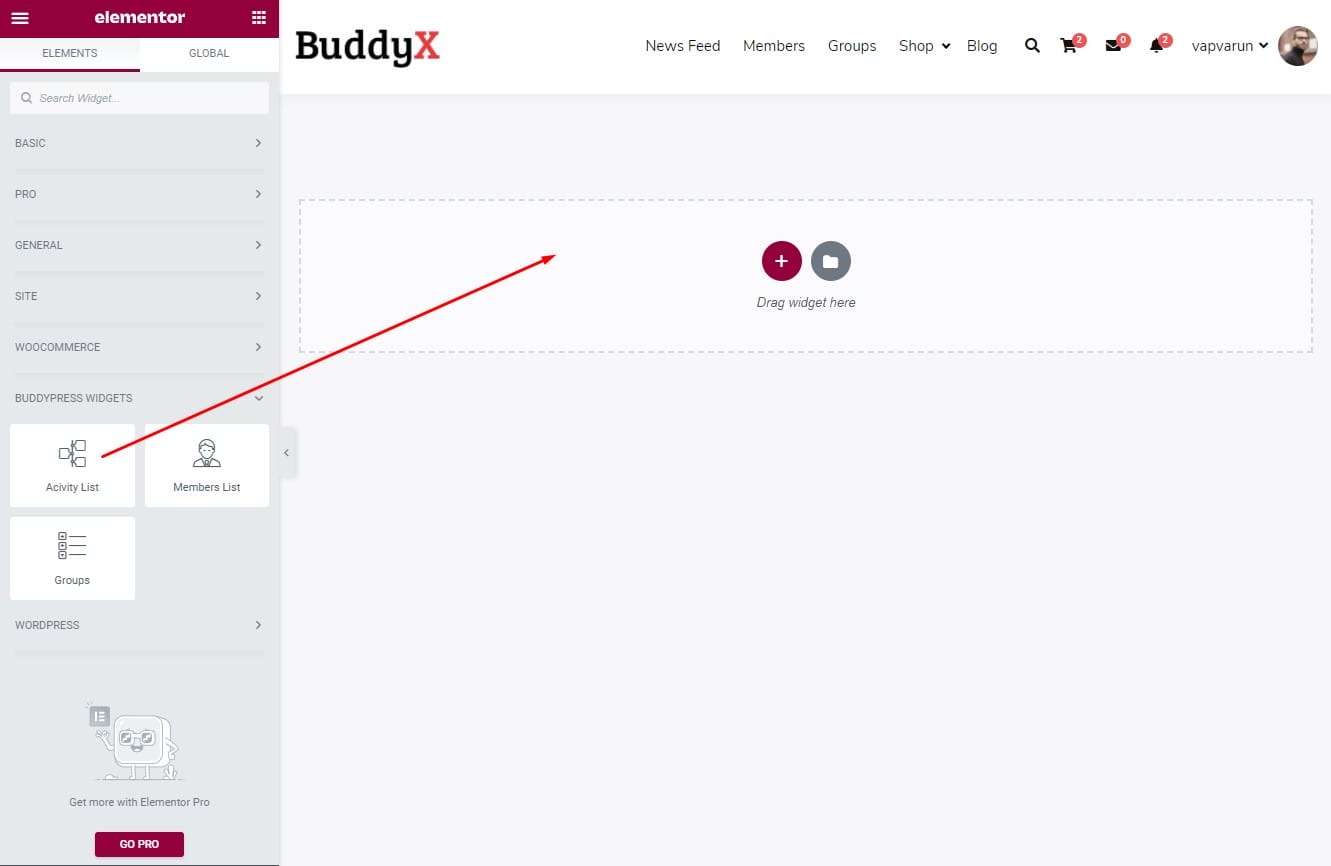This screenshot has height=866, width=1331.
Task: Open the Shop dropdown menu
Action: [x=924, y=46]
